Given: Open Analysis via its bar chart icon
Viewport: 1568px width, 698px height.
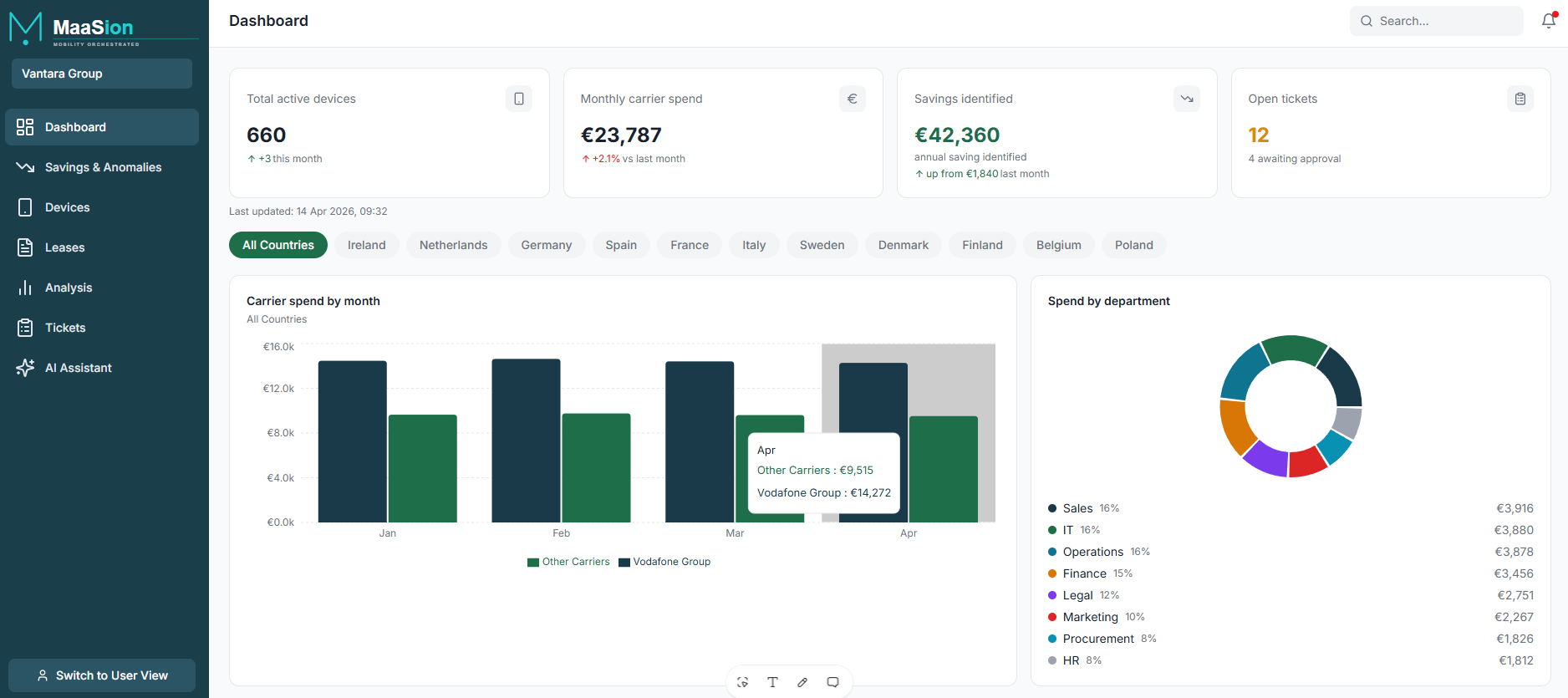Looking at the screenshot, I should [25, 288].
